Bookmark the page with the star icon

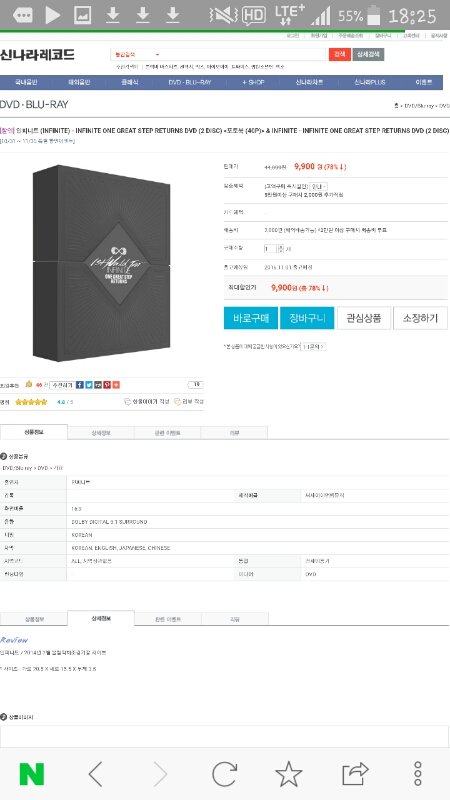[x=289, y=774]
